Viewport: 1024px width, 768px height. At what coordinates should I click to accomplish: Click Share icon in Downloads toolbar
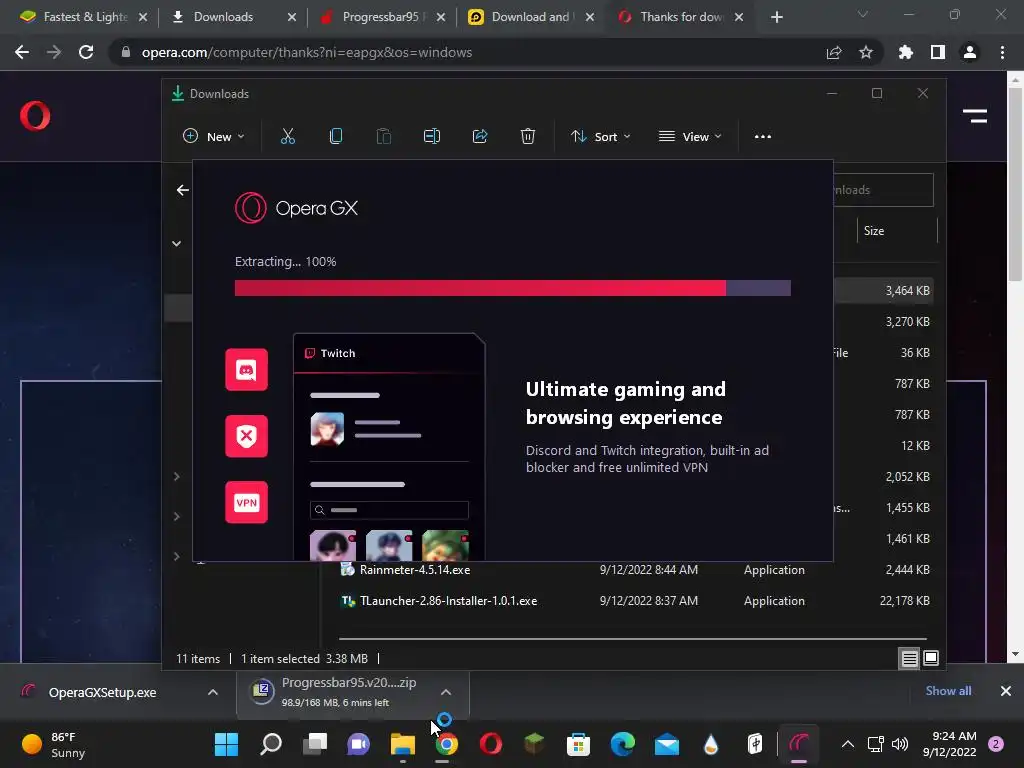point(480,136)
